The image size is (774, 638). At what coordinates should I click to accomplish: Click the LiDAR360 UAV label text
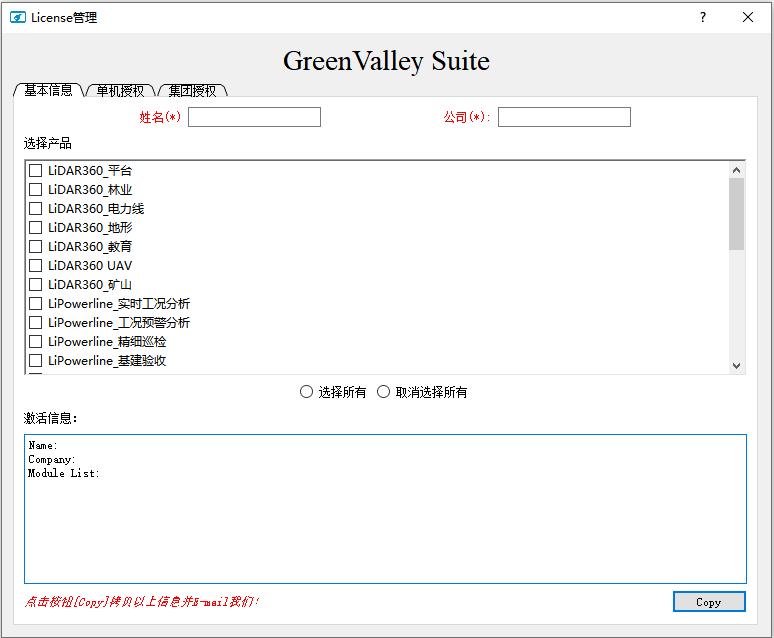coord(90,266)
